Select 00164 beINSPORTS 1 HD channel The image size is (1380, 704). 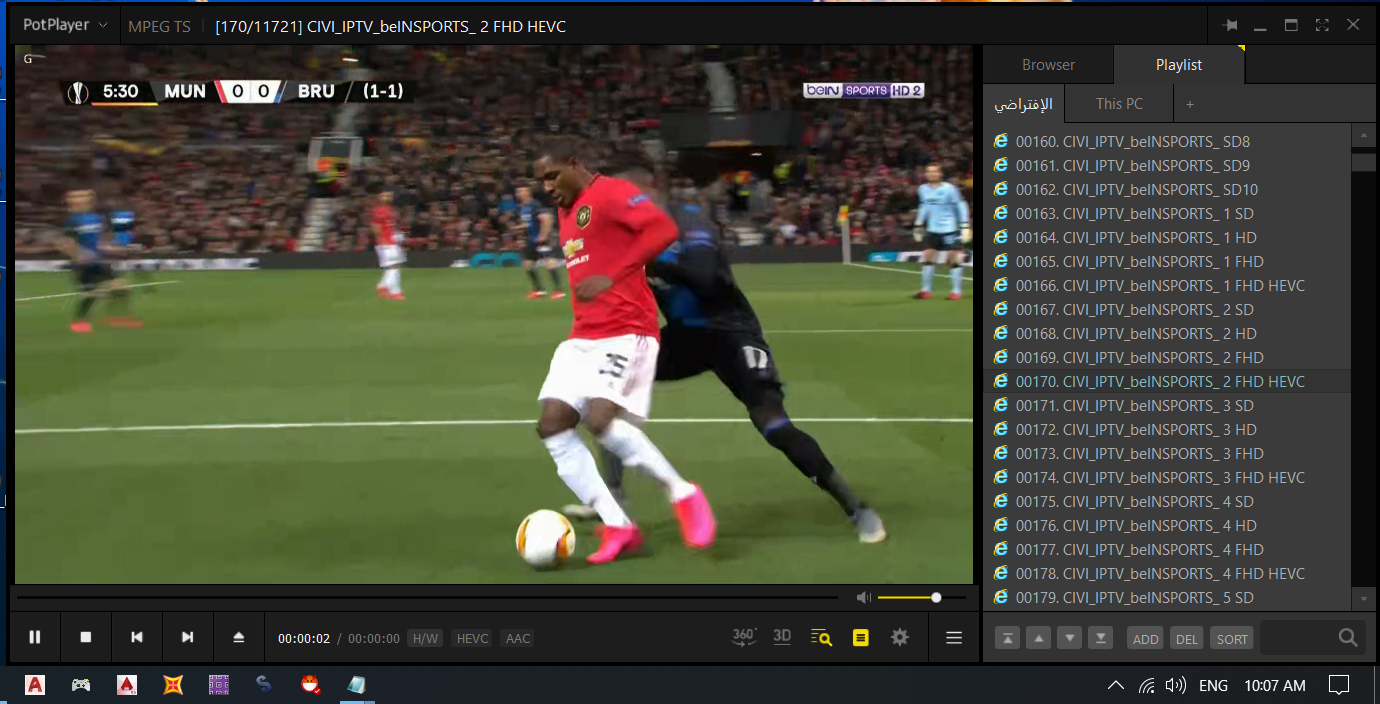[1167, 238]
